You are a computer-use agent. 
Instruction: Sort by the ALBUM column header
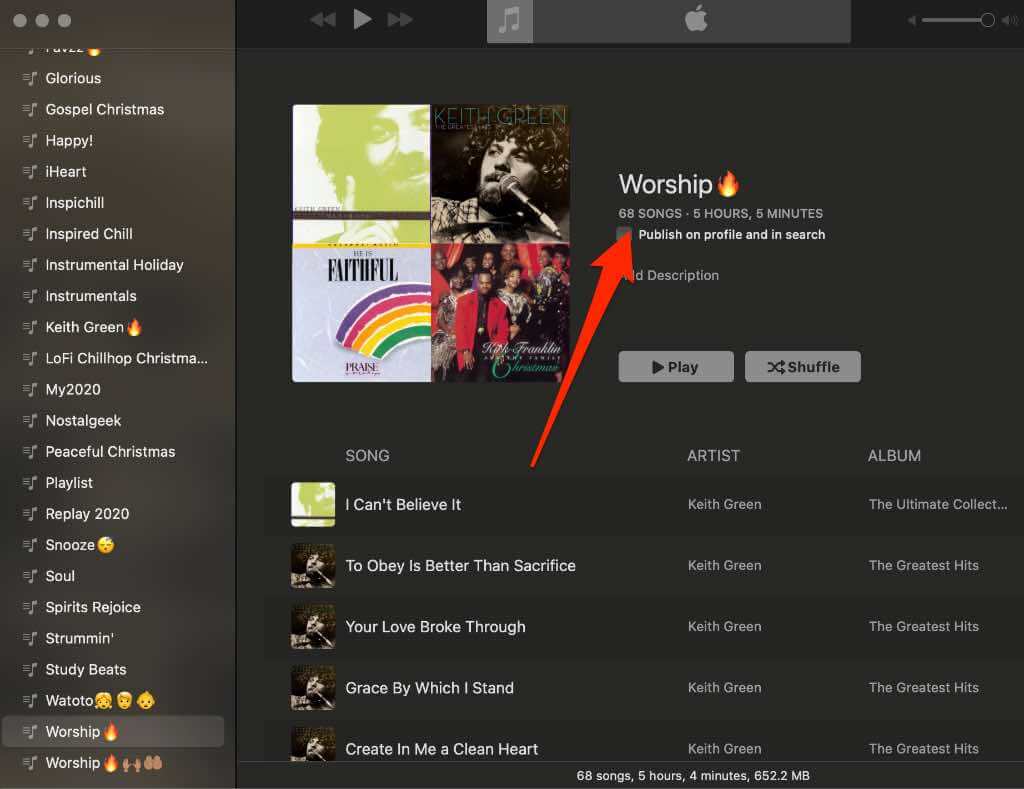point(894,456)
